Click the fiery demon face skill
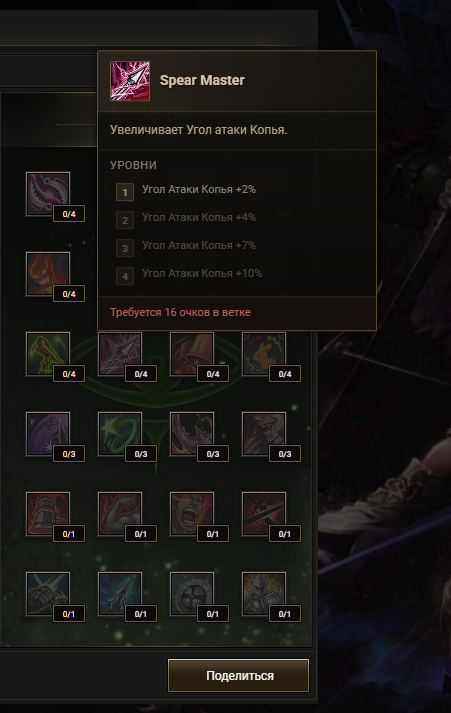This screenshot has height=713, width=451. (48, 274)
